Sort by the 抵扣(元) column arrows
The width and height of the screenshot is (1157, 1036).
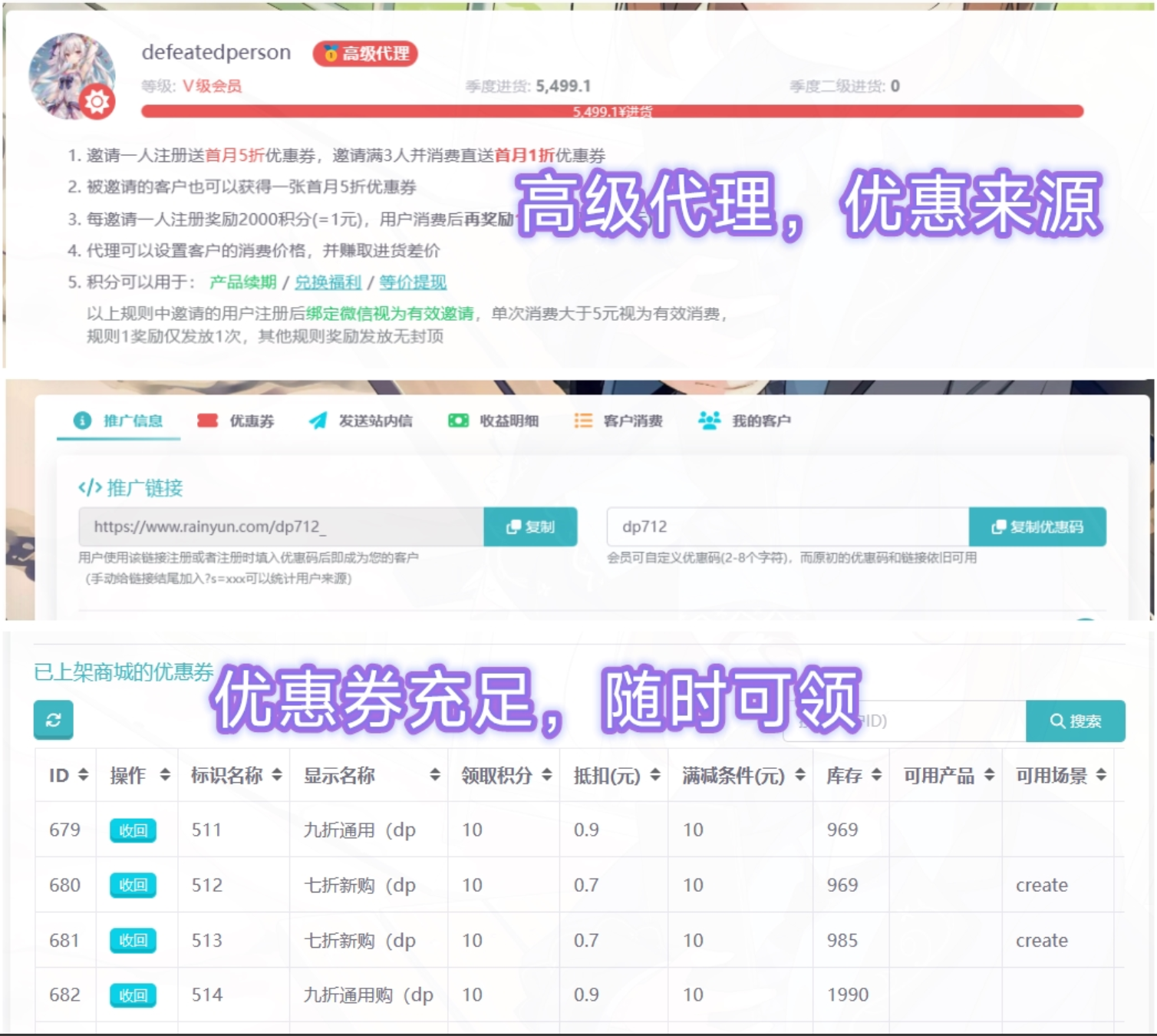pos(654,775)
